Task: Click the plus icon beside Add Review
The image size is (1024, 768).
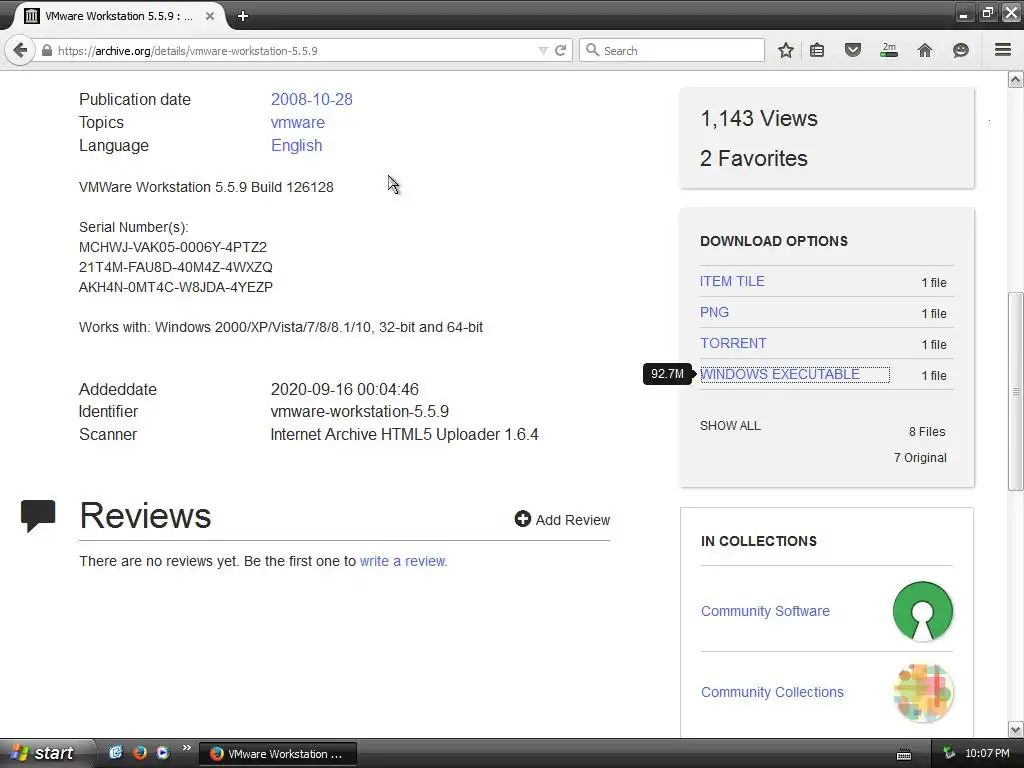Action: coord(522,519)
